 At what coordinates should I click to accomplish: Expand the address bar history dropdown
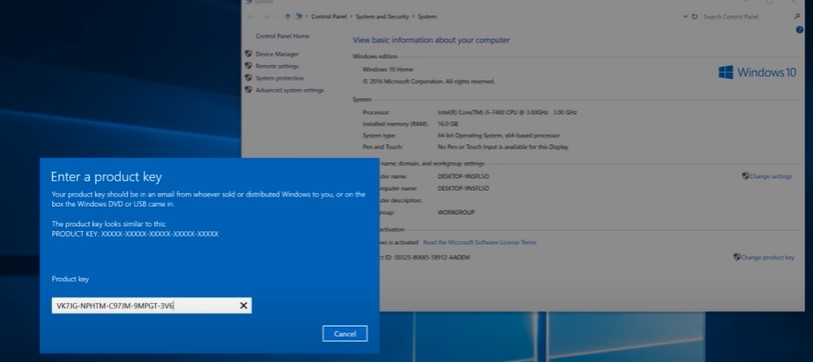click(685, 17)
